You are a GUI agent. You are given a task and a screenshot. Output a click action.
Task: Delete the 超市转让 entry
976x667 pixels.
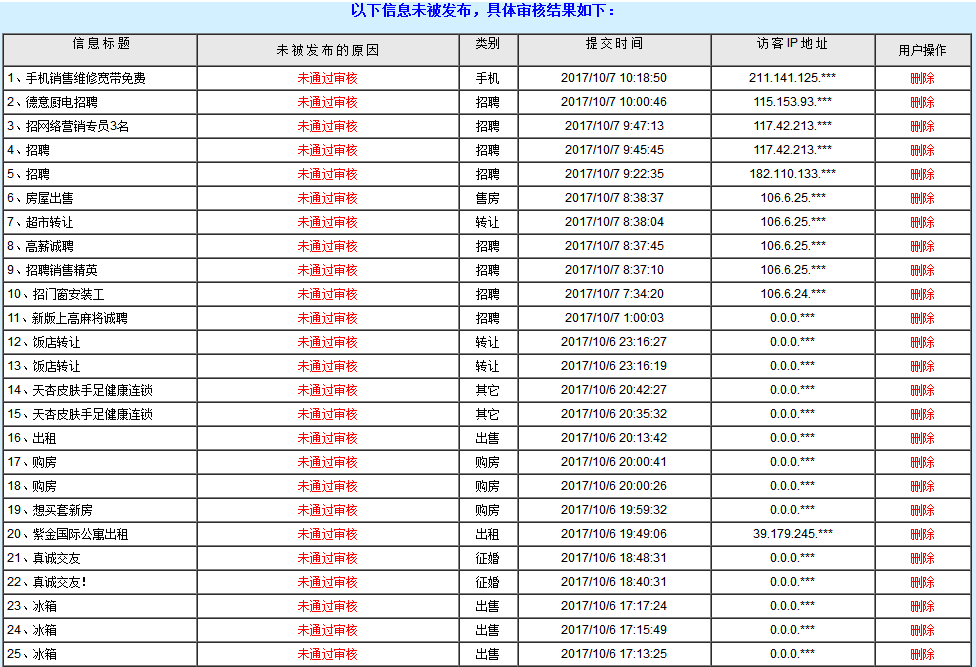click(x=922, y=222)
